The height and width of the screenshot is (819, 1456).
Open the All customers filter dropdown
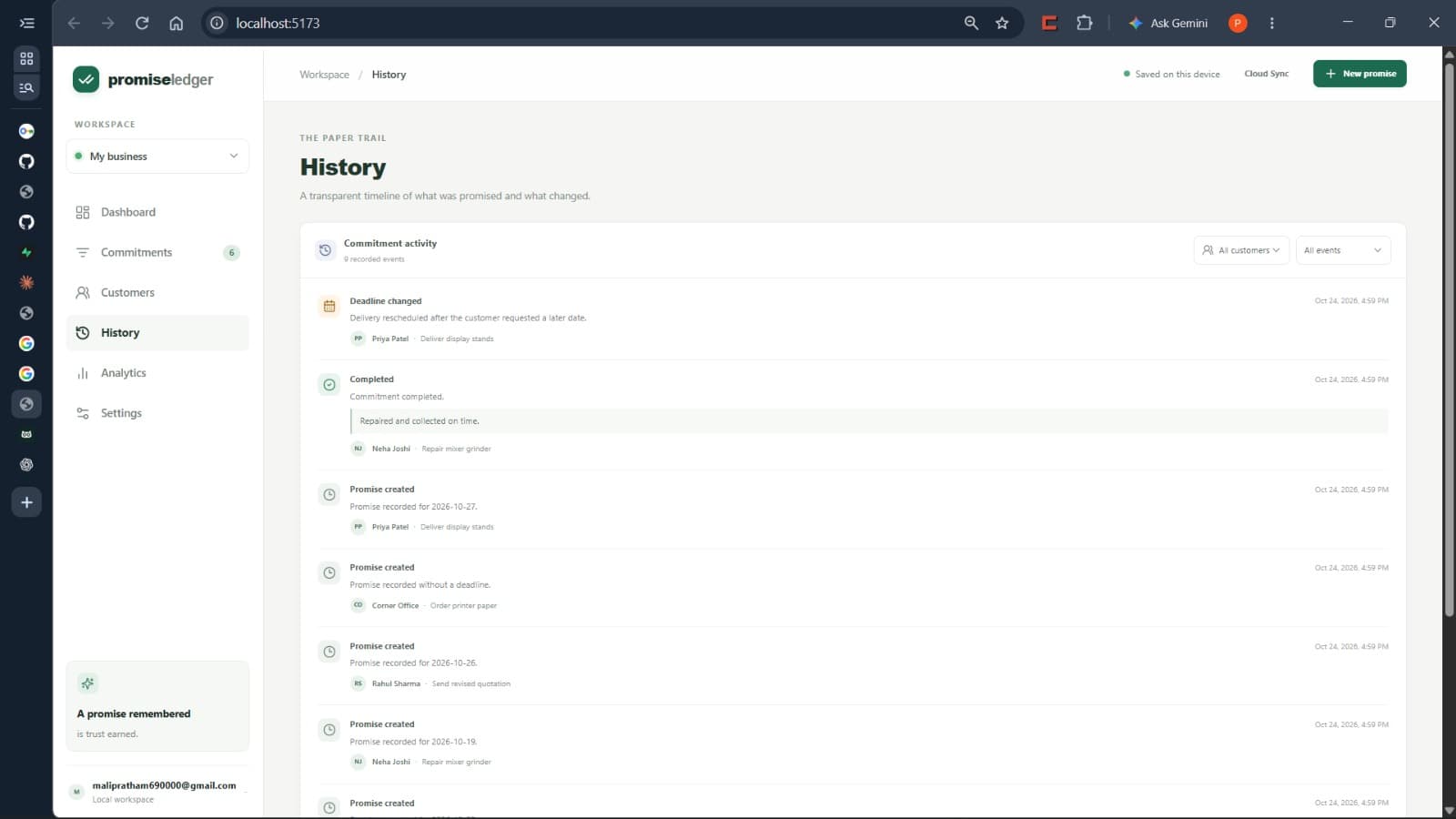(1241, 250)
